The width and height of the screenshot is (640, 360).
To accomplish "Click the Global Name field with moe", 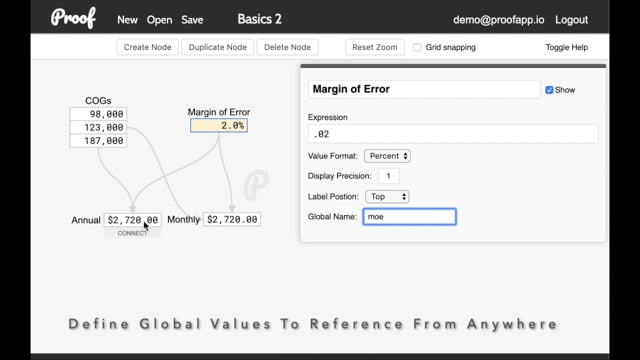I will [409, 217].
